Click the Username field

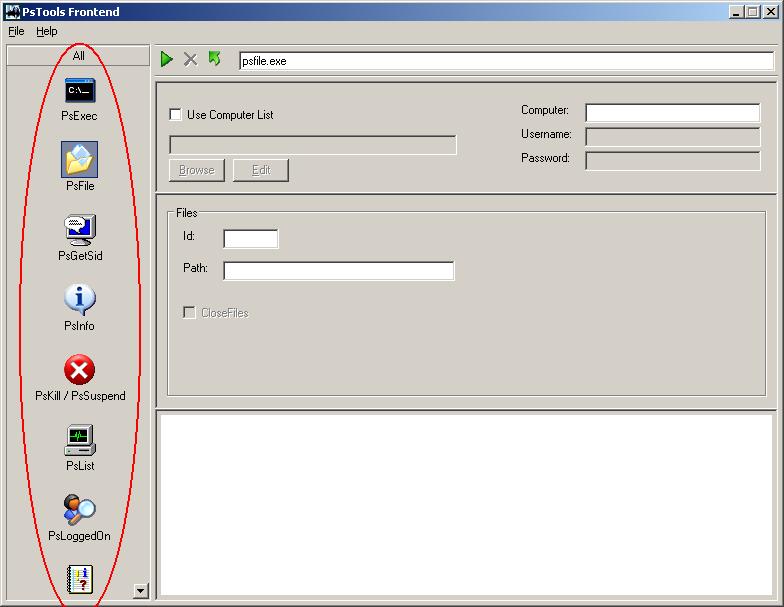(672, 136)
